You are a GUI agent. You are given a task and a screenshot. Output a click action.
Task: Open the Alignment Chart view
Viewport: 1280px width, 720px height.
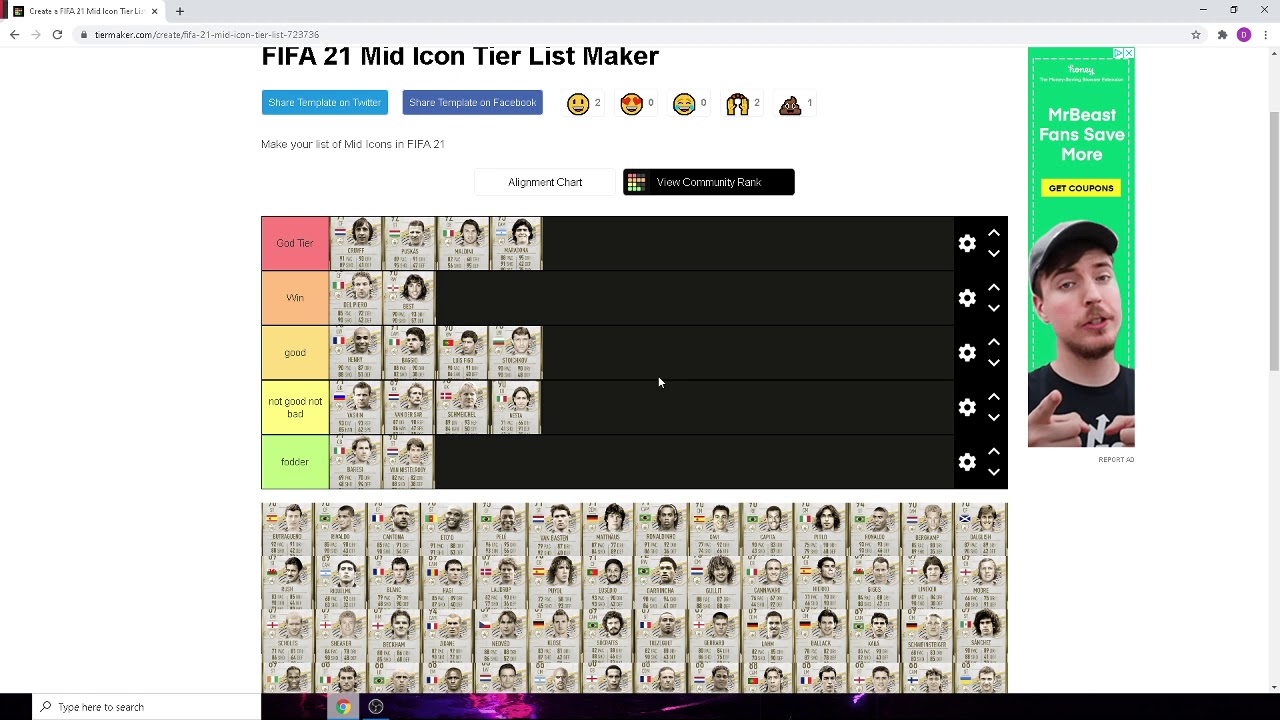coord(545,182)
